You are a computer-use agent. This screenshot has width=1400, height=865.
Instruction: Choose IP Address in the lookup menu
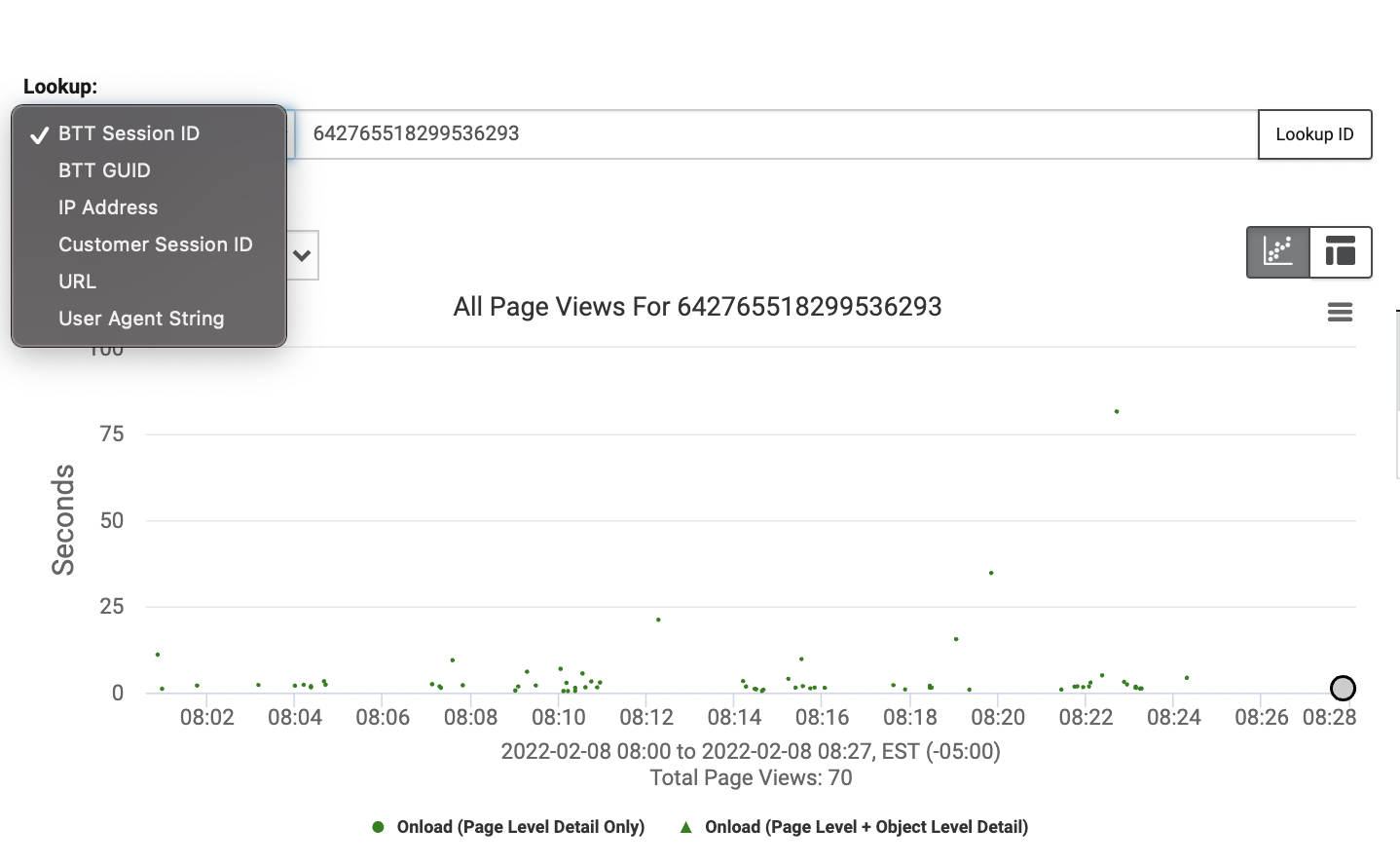[x=108, y=207]
